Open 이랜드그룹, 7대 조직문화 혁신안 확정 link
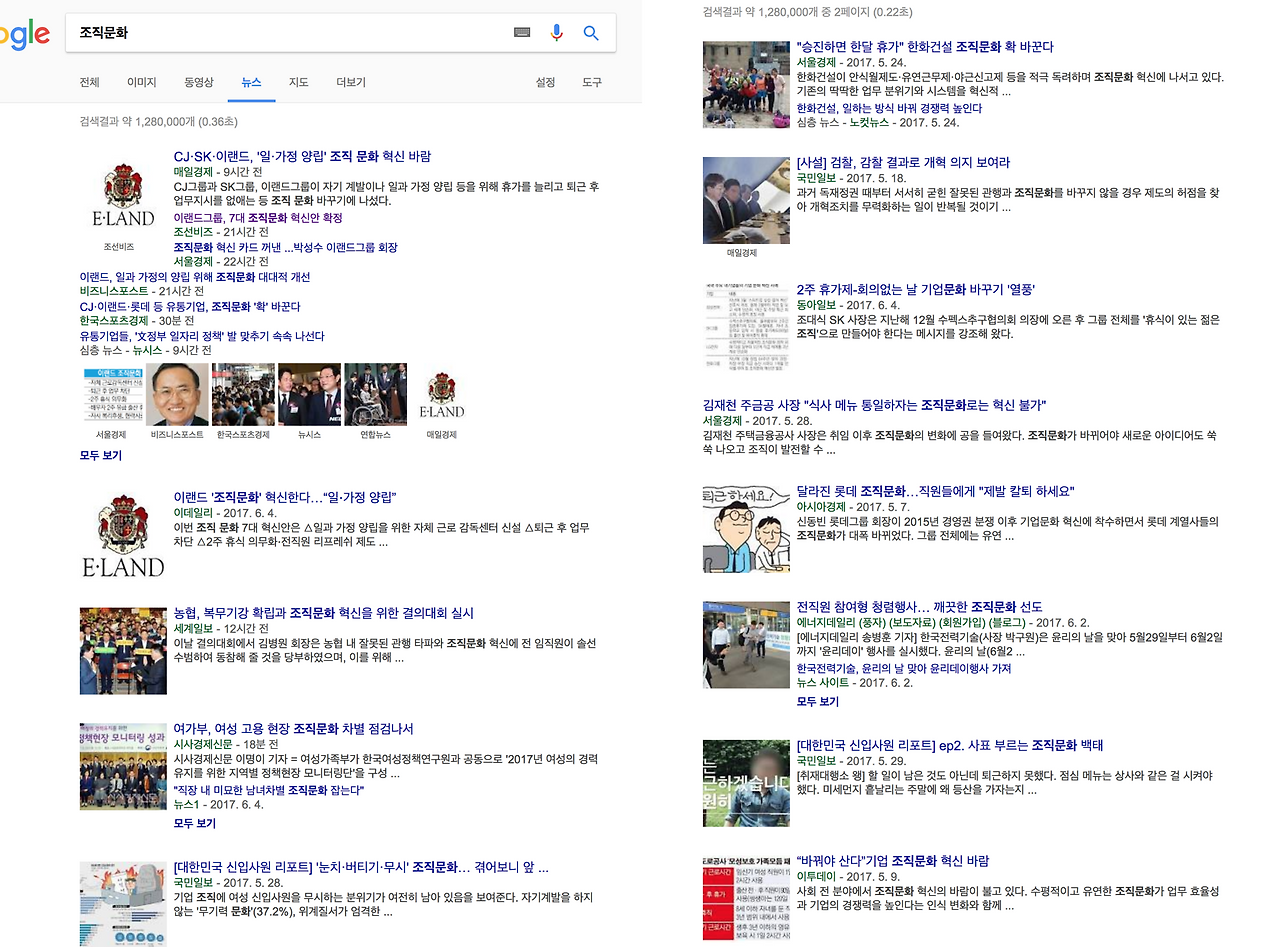1280x947 pixels. pyautogui.click(x=258, y=217)
